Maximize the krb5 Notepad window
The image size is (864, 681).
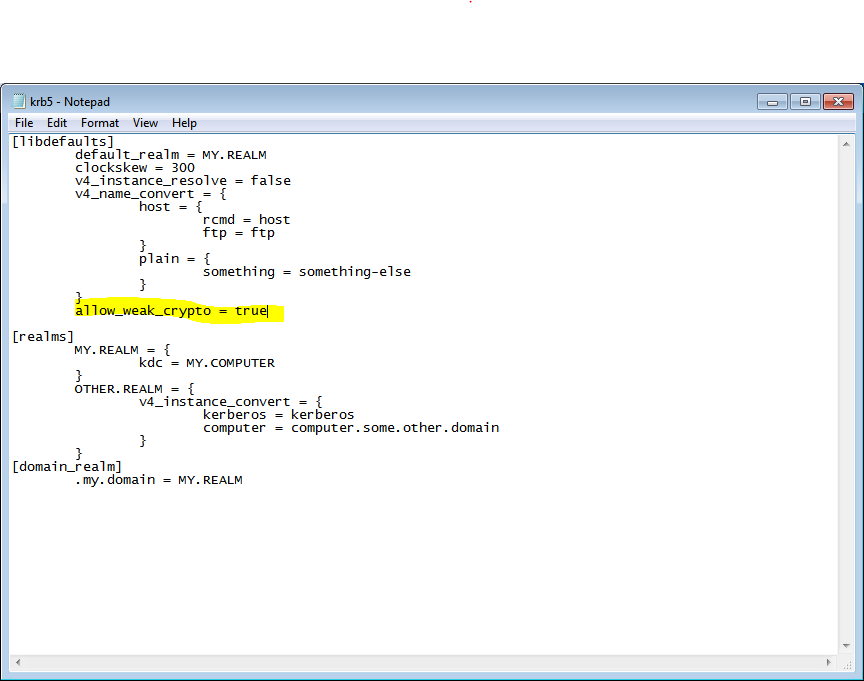point(804,101)
